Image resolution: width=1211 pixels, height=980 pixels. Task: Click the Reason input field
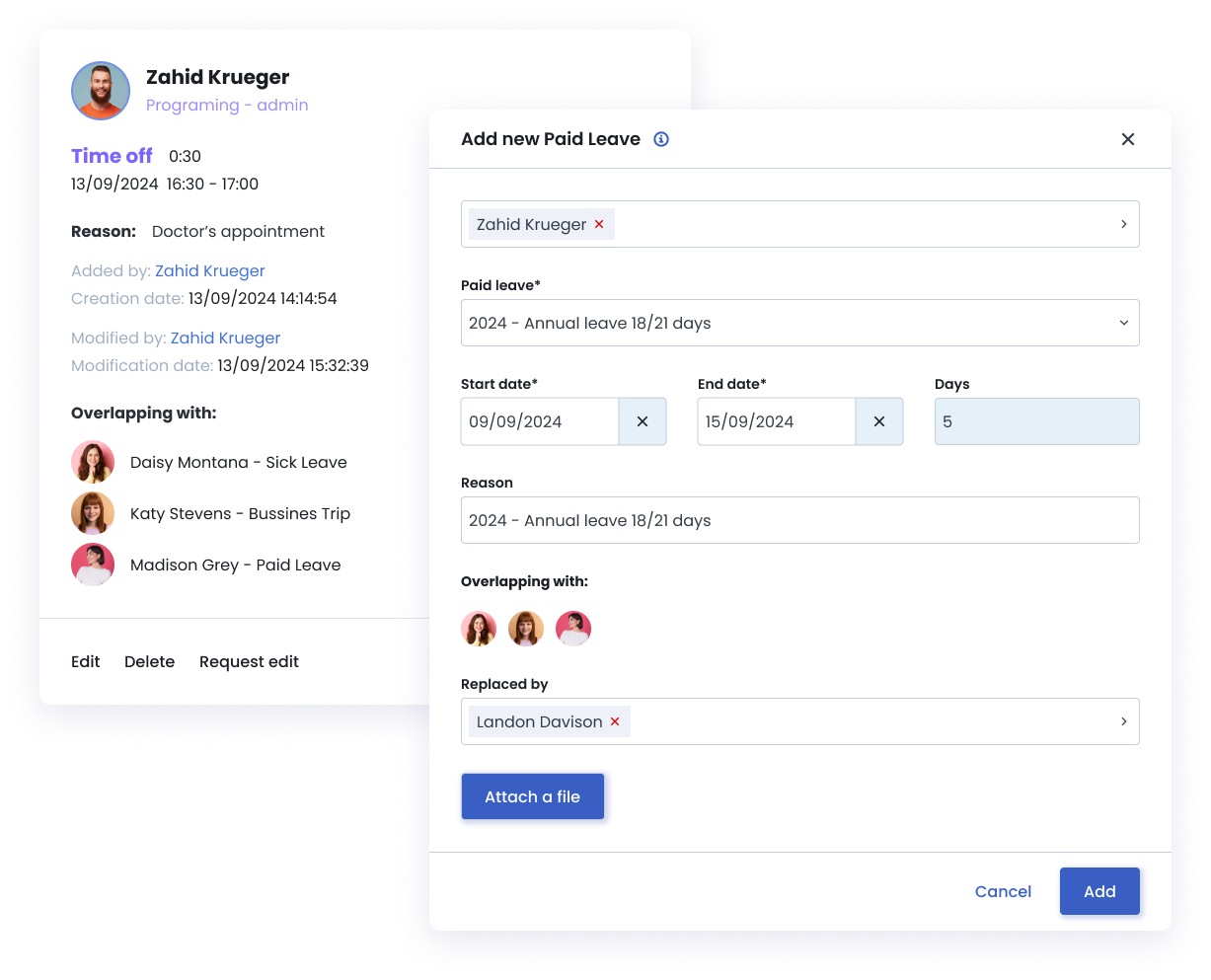[799, 520]
